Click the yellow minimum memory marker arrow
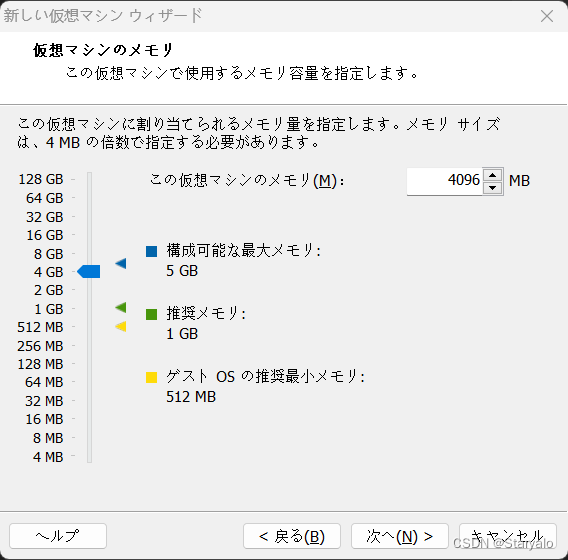Viewport: 568px width, 560px height. click(121, 326)
